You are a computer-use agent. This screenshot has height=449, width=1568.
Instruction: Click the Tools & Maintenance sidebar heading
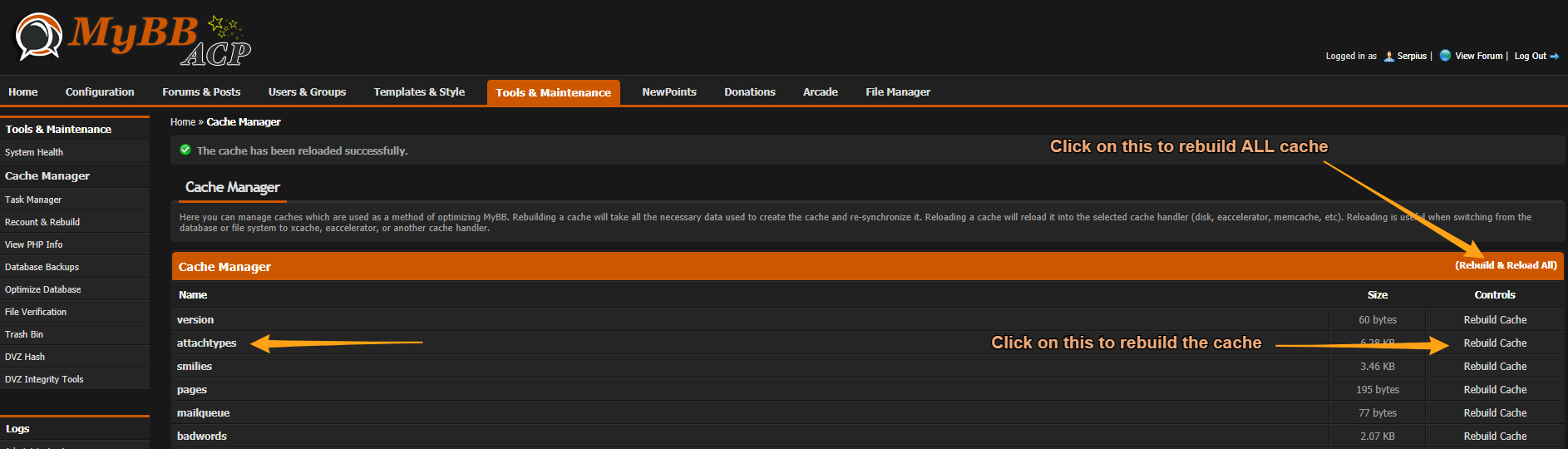tap(58, 129)
